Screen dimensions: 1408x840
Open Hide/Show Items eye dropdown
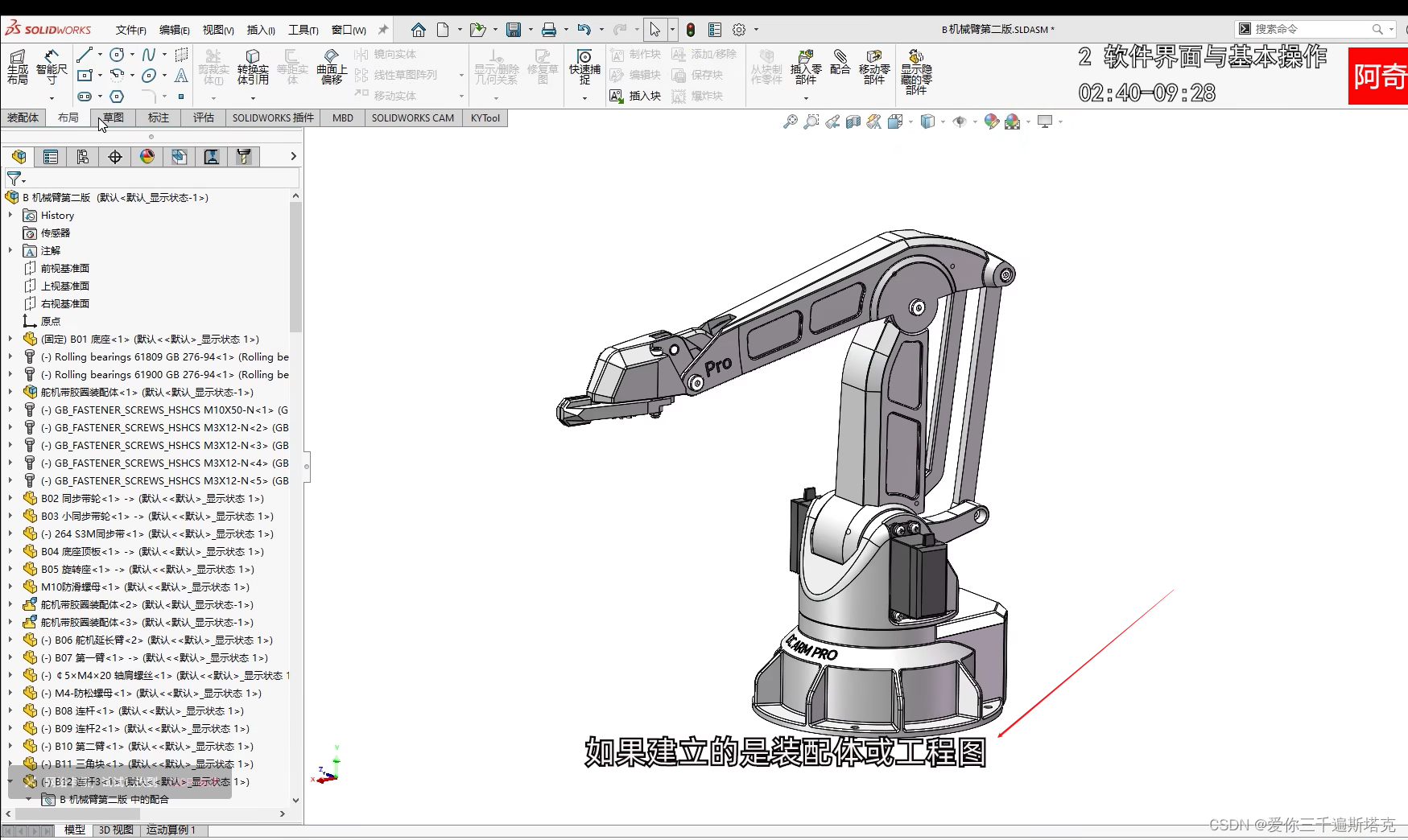(975, 122)
